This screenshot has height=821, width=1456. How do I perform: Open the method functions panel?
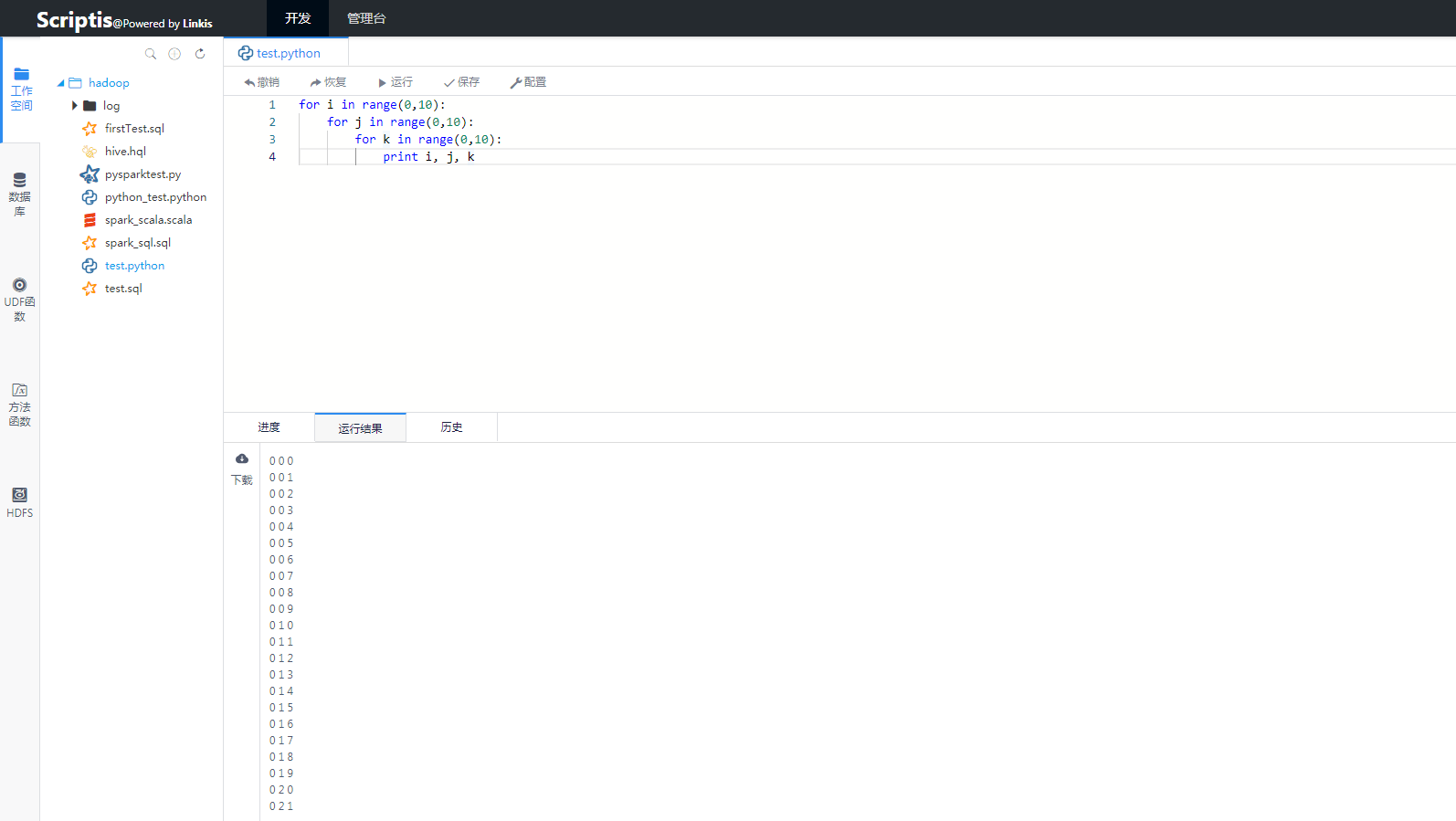coord(19,405)
